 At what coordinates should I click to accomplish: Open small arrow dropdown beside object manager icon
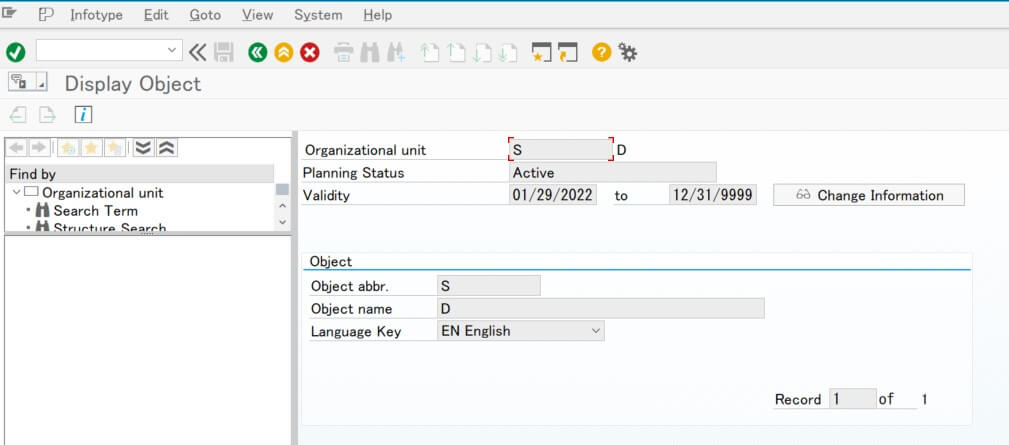(41, 82)
